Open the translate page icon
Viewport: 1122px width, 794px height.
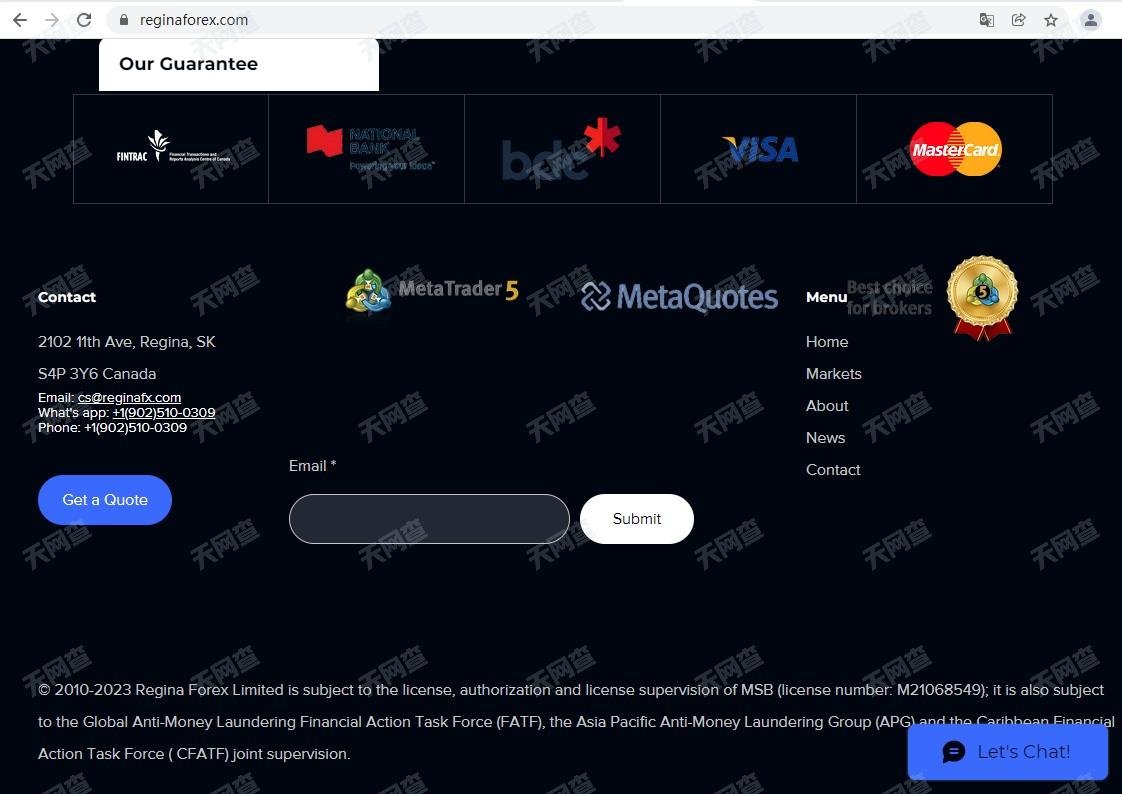(x=987, y=20)
